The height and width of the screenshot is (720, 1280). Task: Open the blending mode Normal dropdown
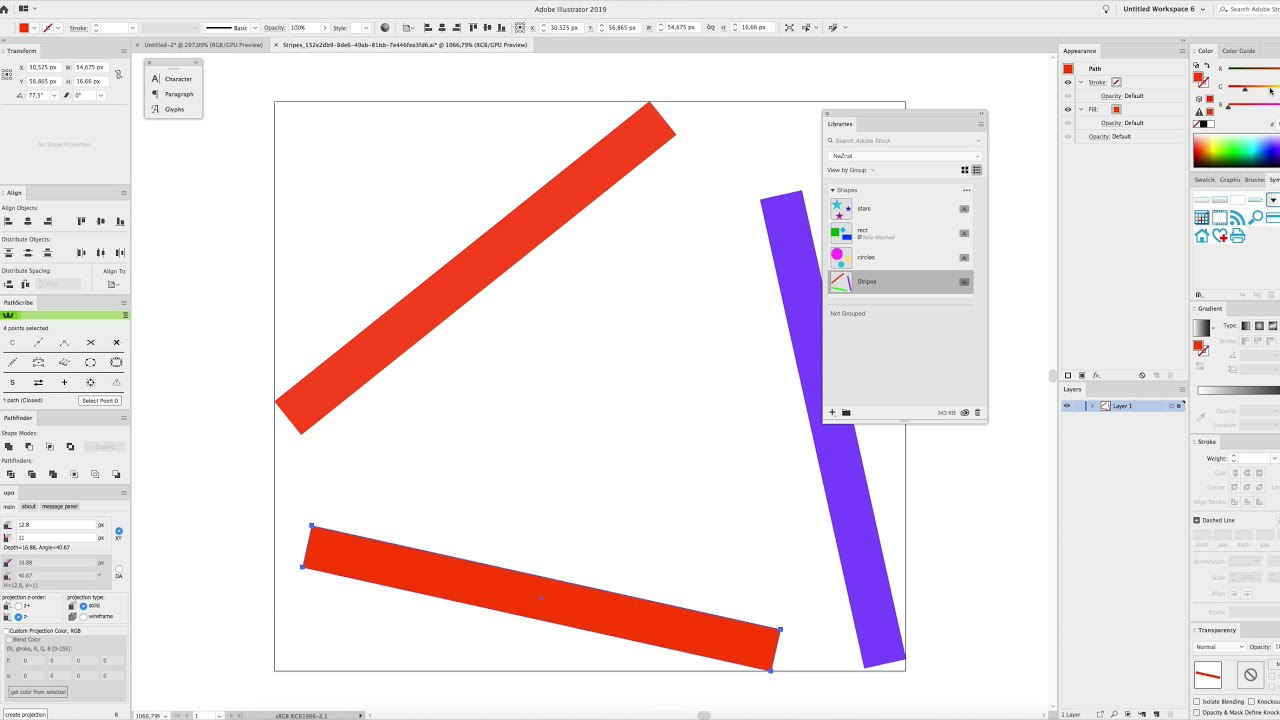[x=1220, y=647]
